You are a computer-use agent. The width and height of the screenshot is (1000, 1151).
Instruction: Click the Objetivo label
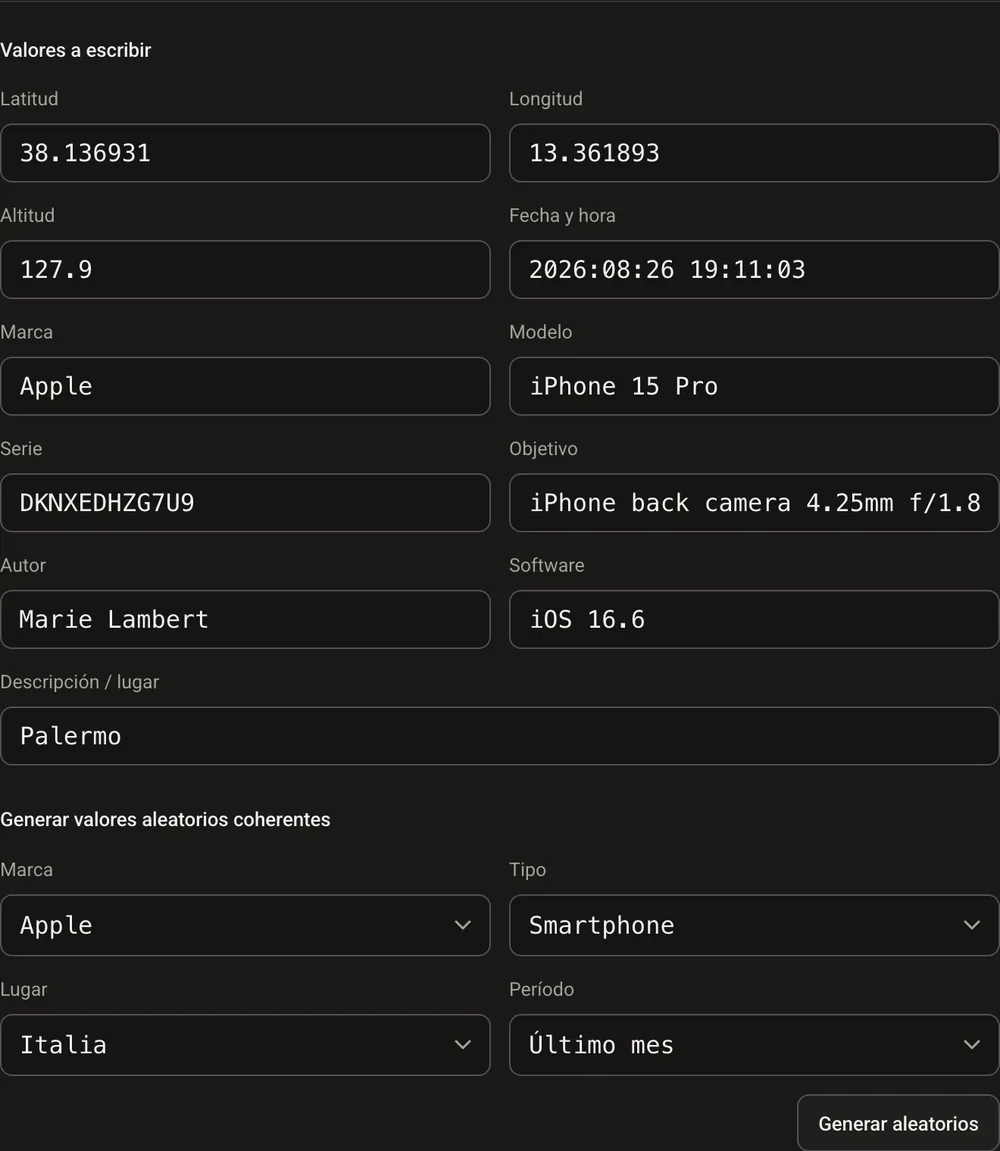(x=544, y=449)
